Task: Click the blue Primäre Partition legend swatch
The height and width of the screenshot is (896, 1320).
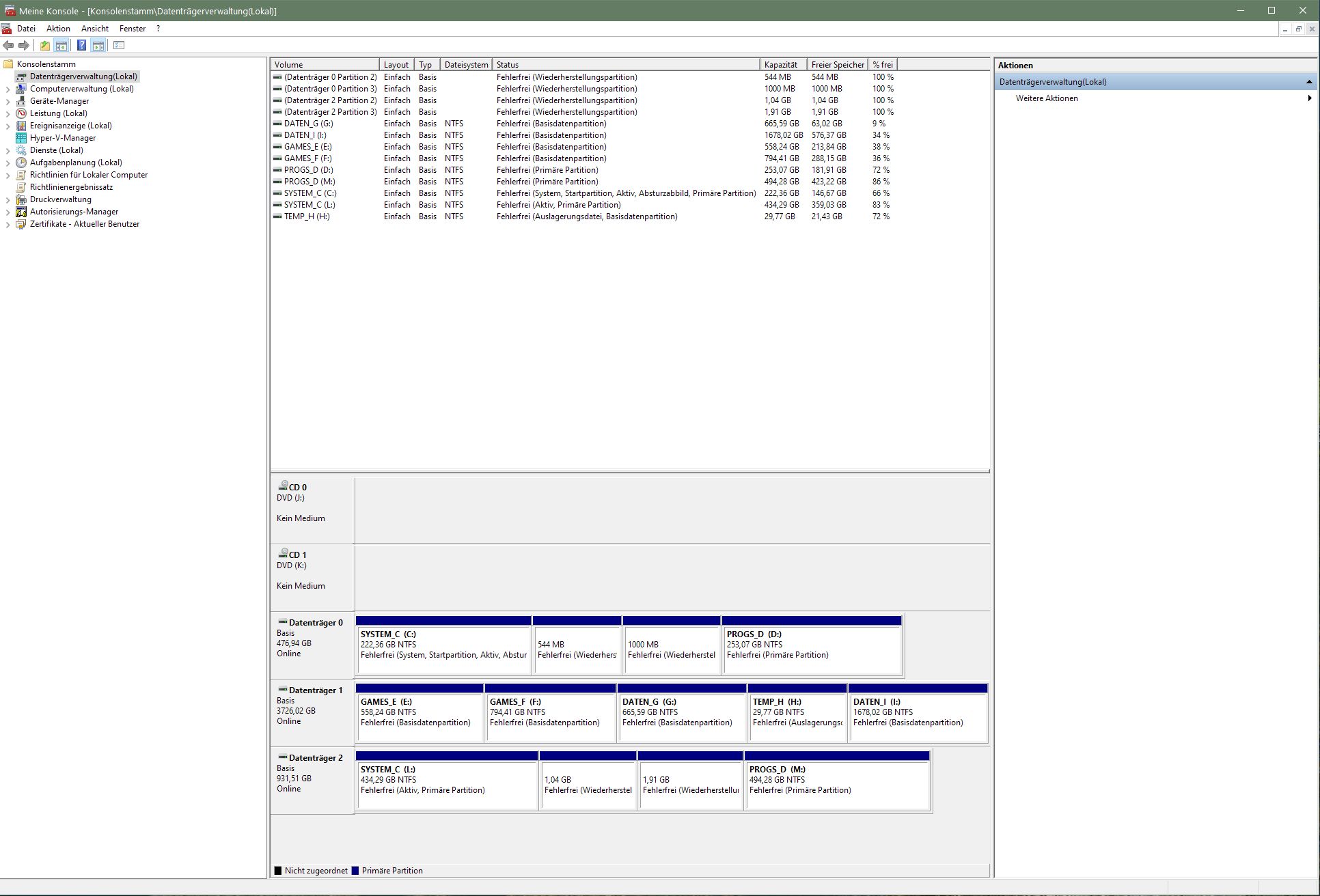Action: coord(355,871)
